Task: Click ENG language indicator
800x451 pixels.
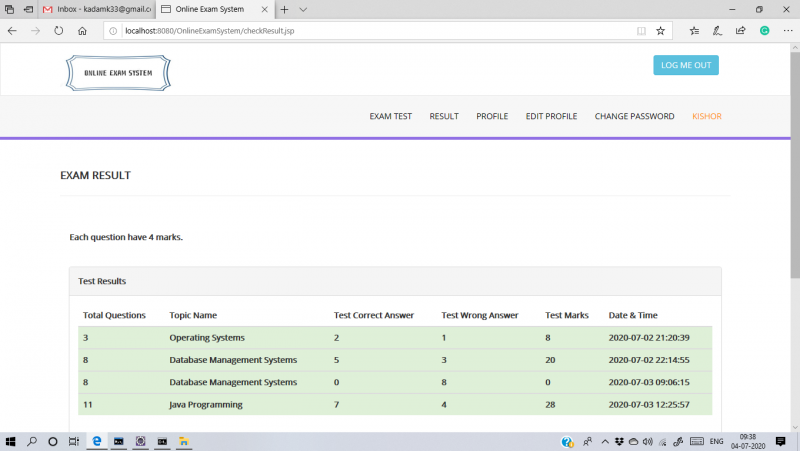Action: click(716, 442)
